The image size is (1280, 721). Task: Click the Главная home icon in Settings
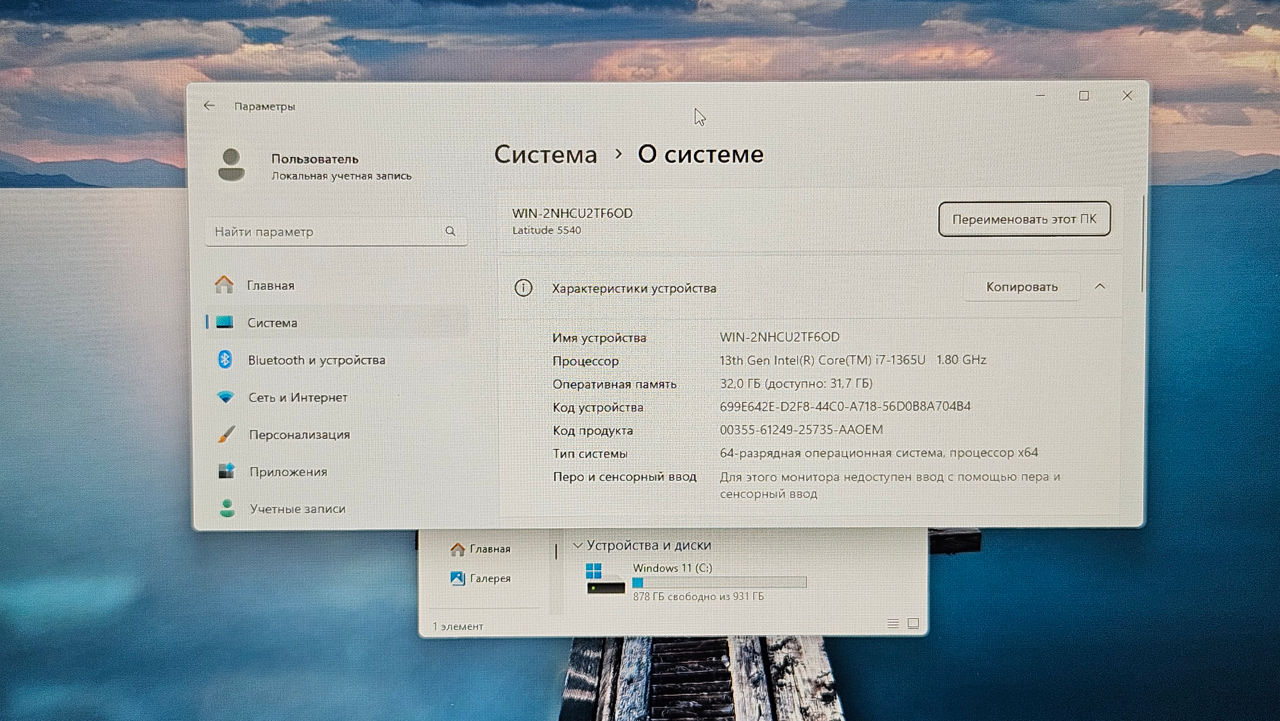[224, 285]
